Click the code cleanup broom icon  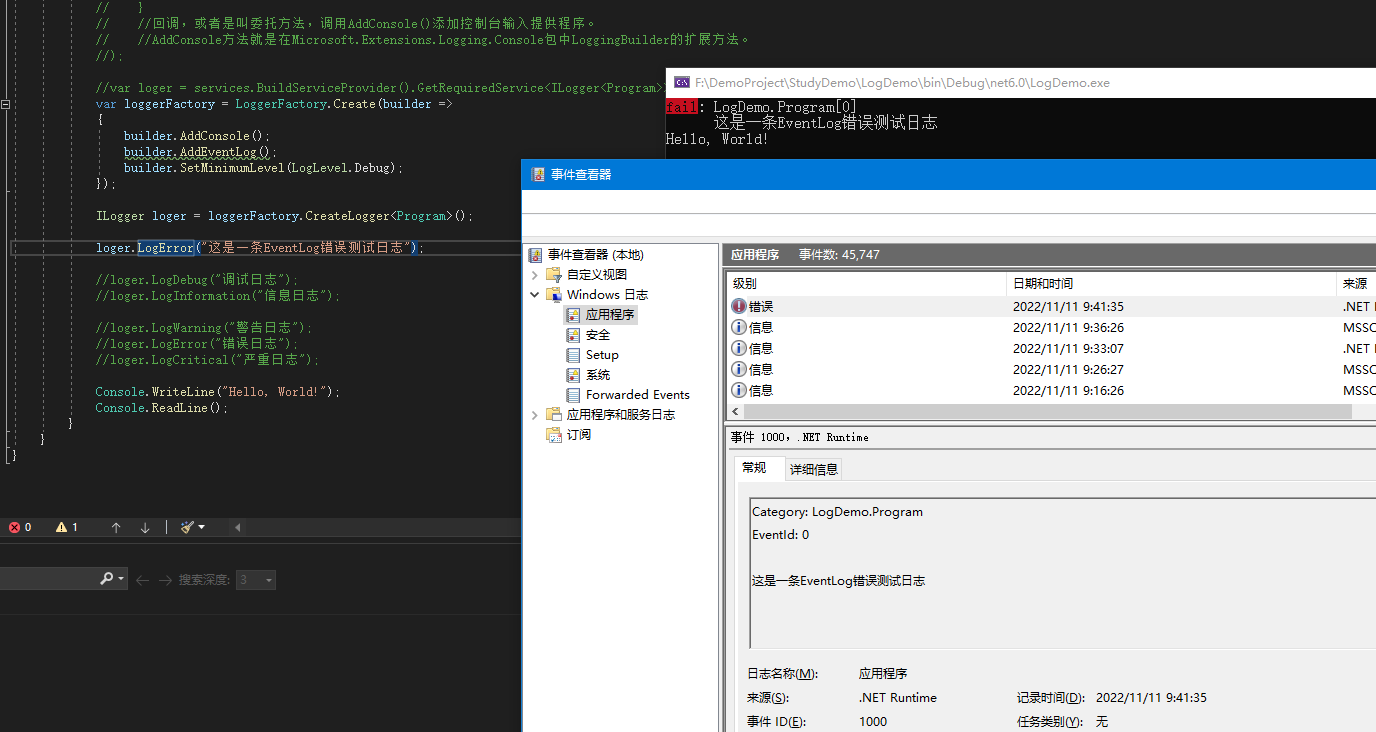187,527
